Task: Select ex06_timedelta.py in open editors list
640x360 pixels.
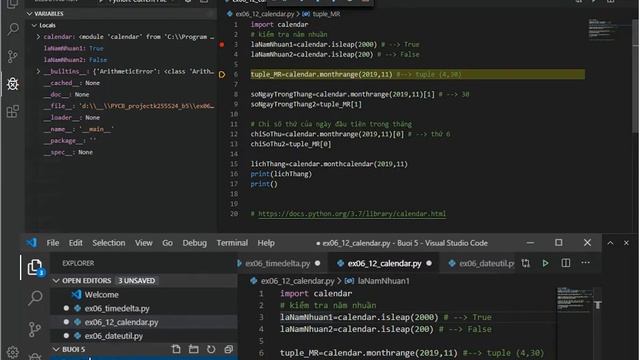Action: [x=117, y=309]
